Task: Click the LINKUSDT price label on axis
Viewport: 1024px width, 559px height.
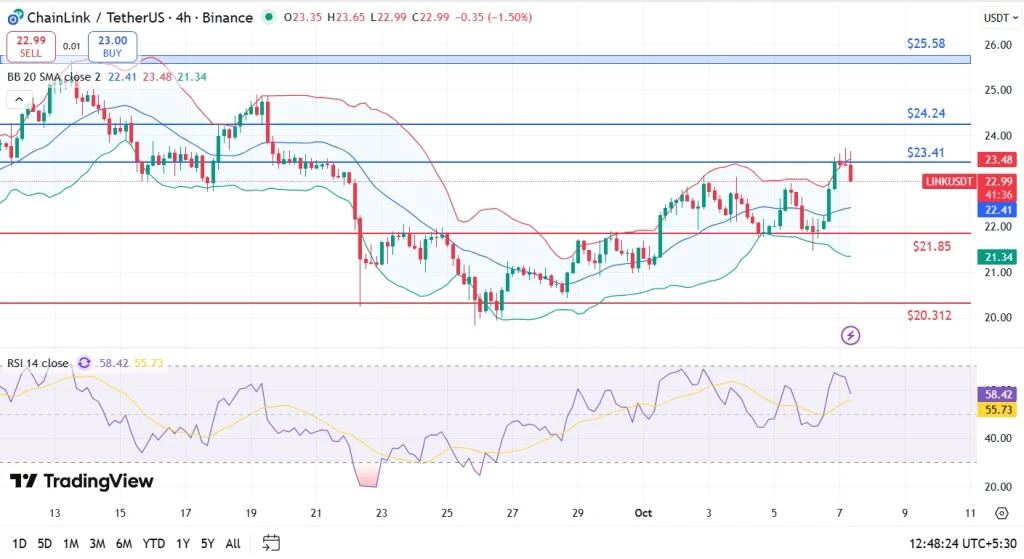Action: pos(947,181)
